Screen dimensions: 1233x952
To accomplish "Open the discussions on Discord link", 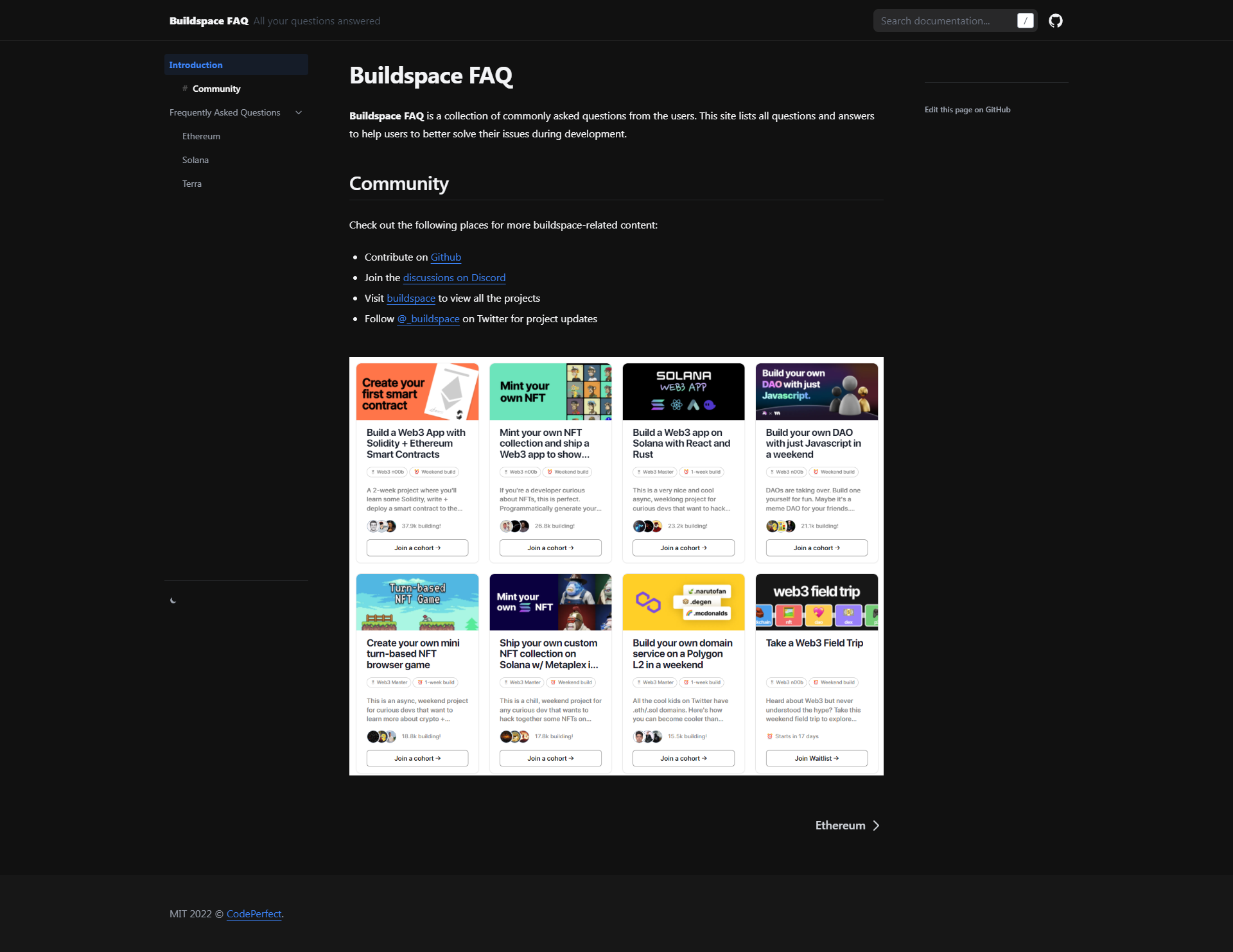I will pyautogui.click(x=454, y=277).
